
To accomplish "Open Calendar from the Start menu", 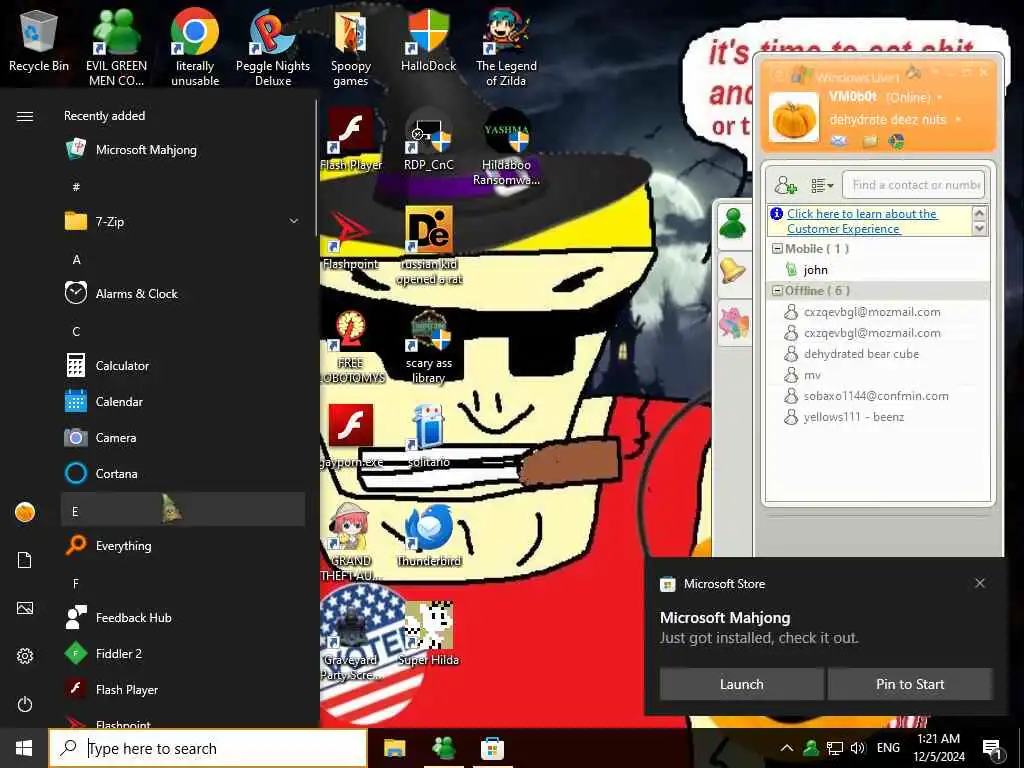I will coord(183,402).
